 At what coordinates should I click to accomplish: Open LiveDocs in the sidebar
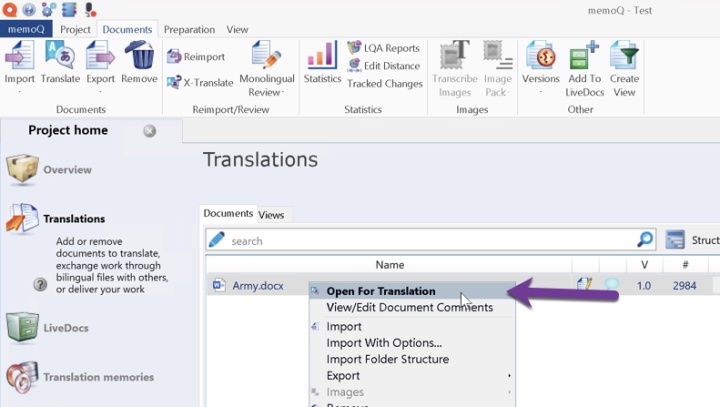tap(47, 328)
